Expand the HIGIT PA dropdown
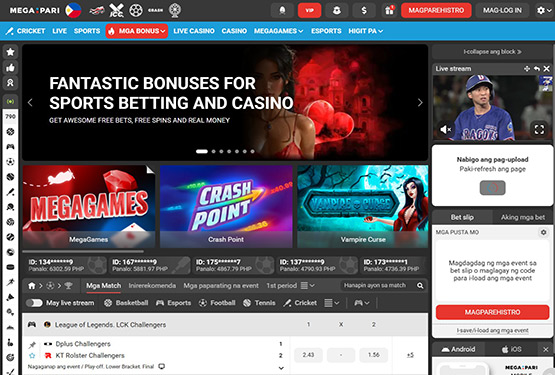Viewport: 555px width, 375px height. tap(365, 31)
